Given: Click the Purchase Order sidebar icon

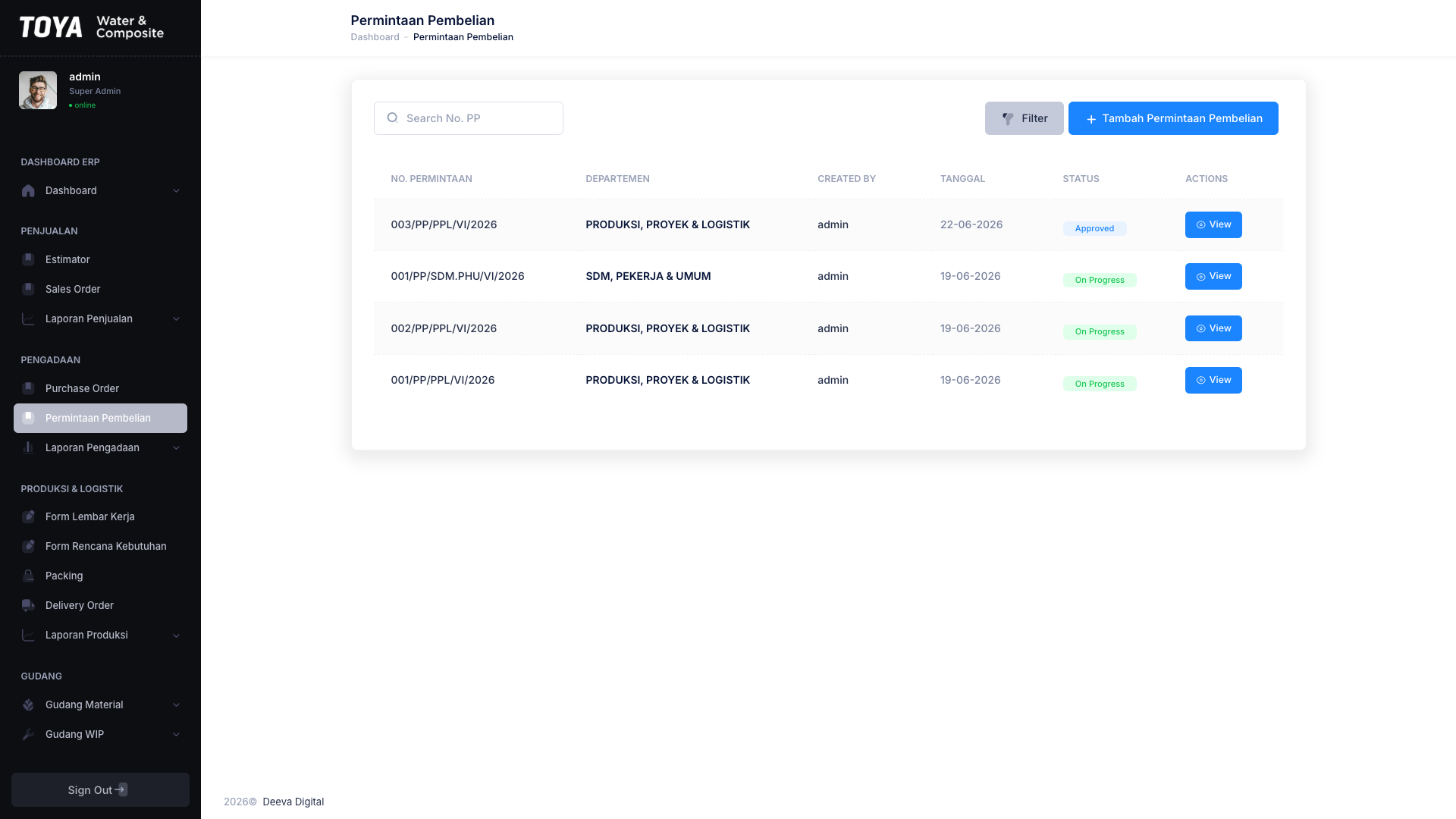Looking at the screenshot, I should (28, 388).
